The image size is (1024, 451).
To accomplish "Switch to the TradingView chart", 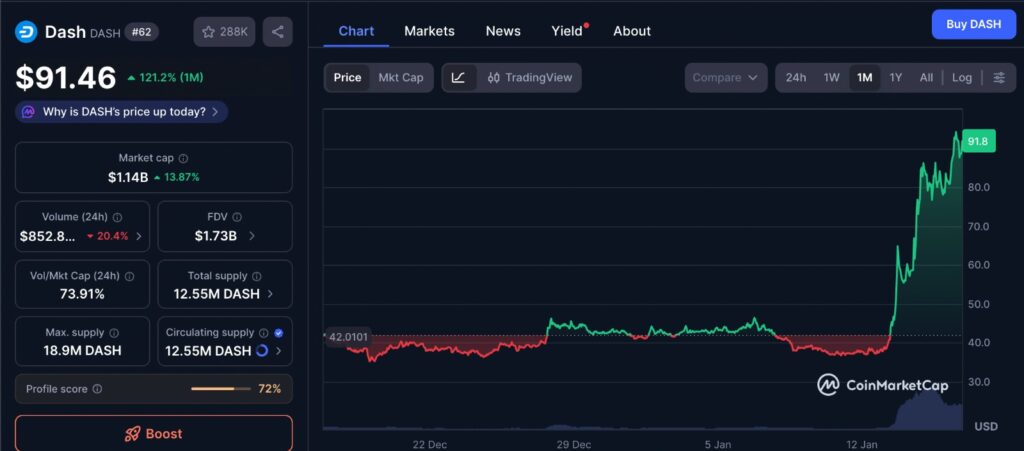I will (x=530, y=78).
